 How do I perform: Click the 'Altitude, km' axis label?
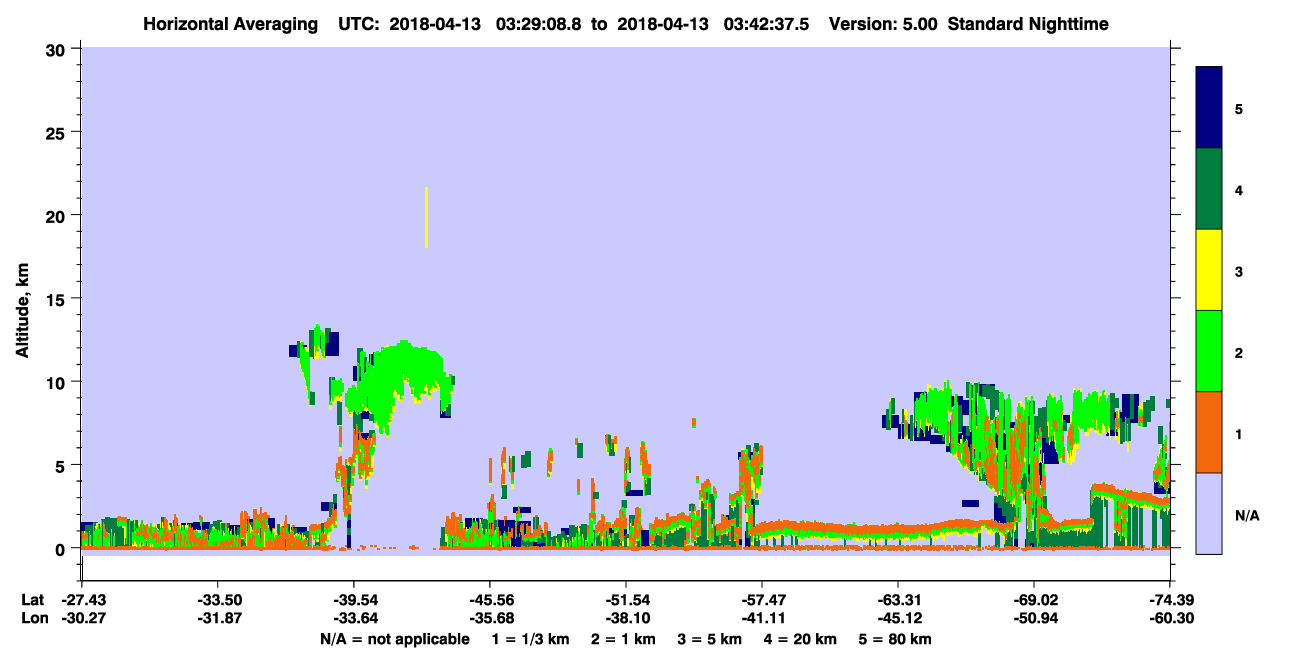(x=22, y=310)
